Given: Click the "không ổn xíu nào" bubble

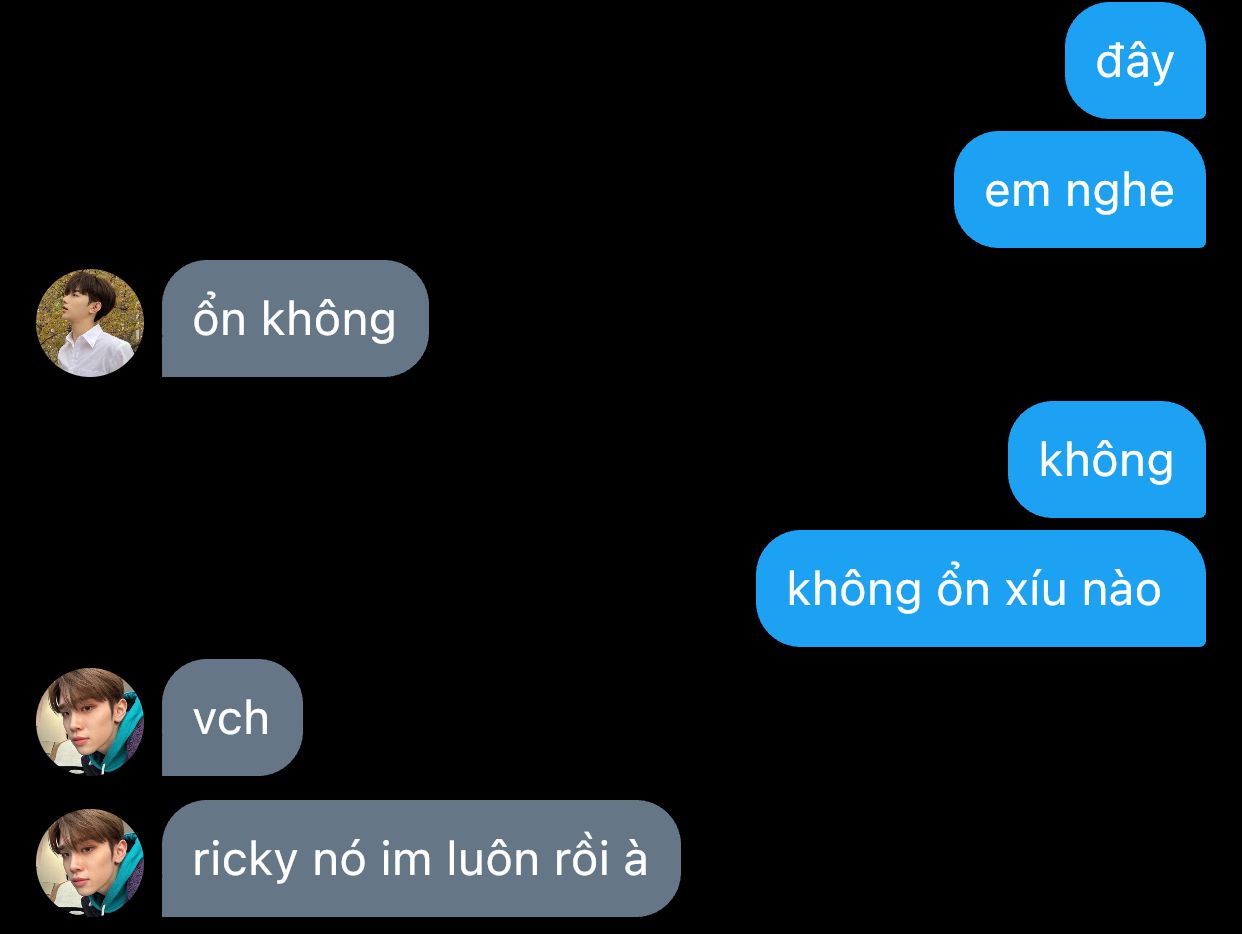Looking at the screenshot, I should coord(981,588).
